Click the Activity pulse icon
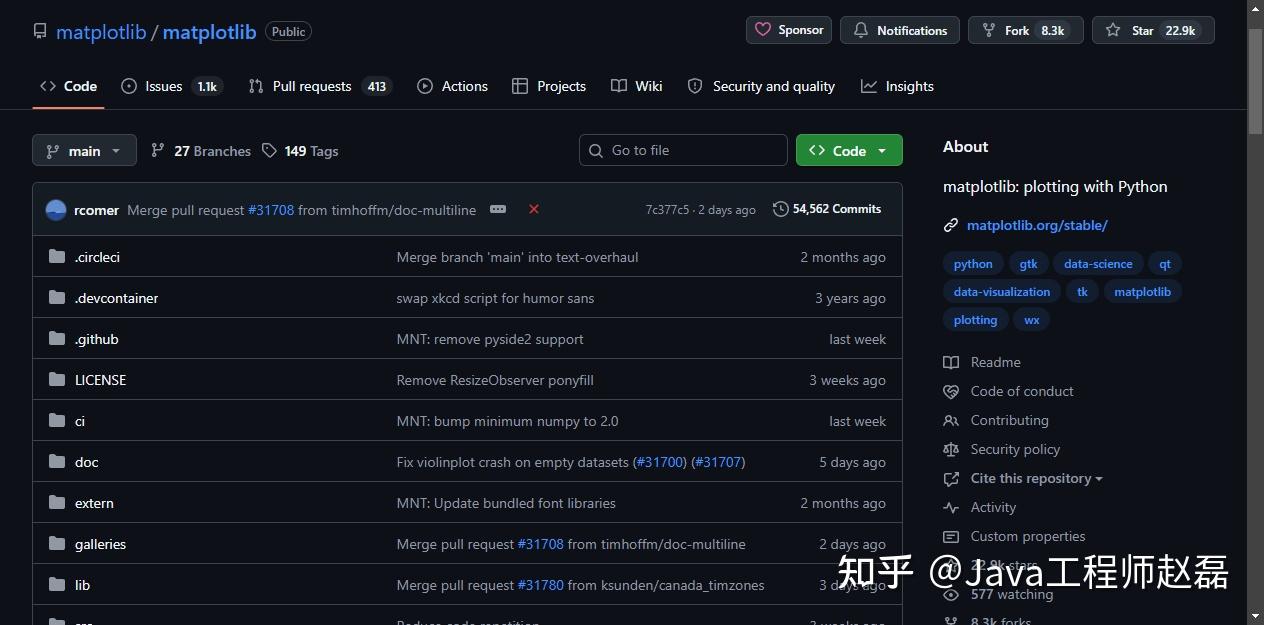The height and width of the screenshot is (625, 1264). (x=951, y=507)
